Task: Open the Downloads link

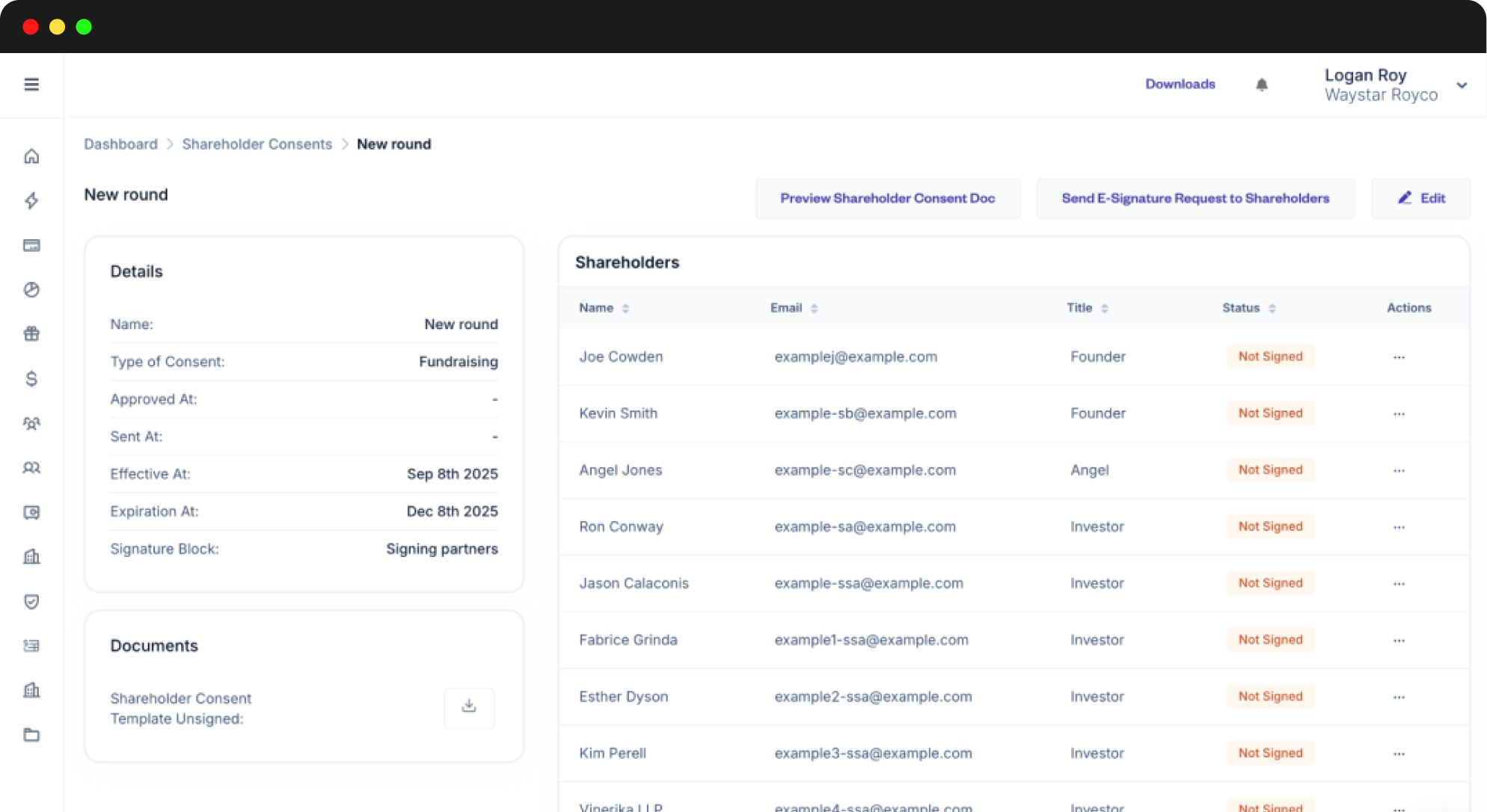Action: 1180,84
